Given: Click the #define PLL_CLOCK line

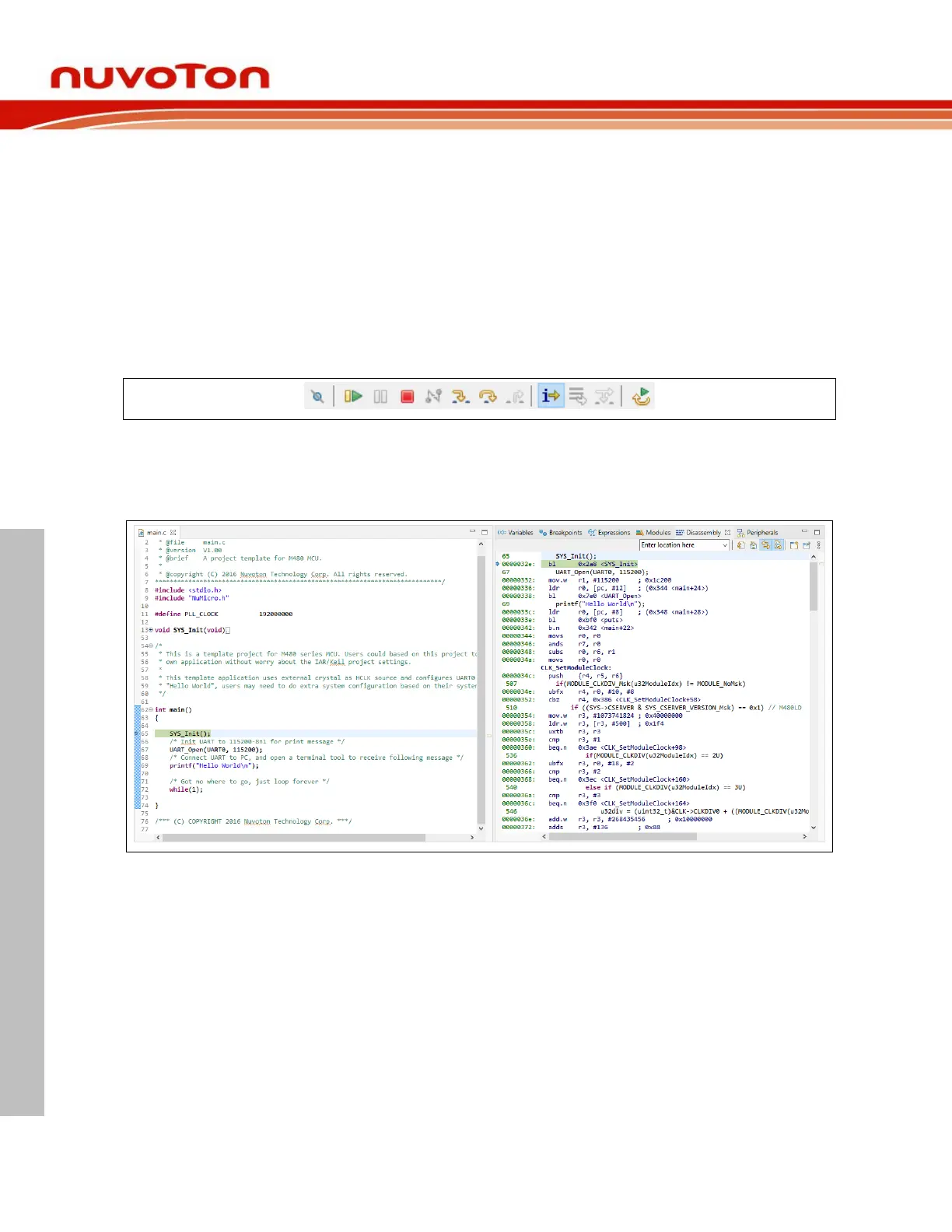Looking at the screenshot, I should 224,614.
